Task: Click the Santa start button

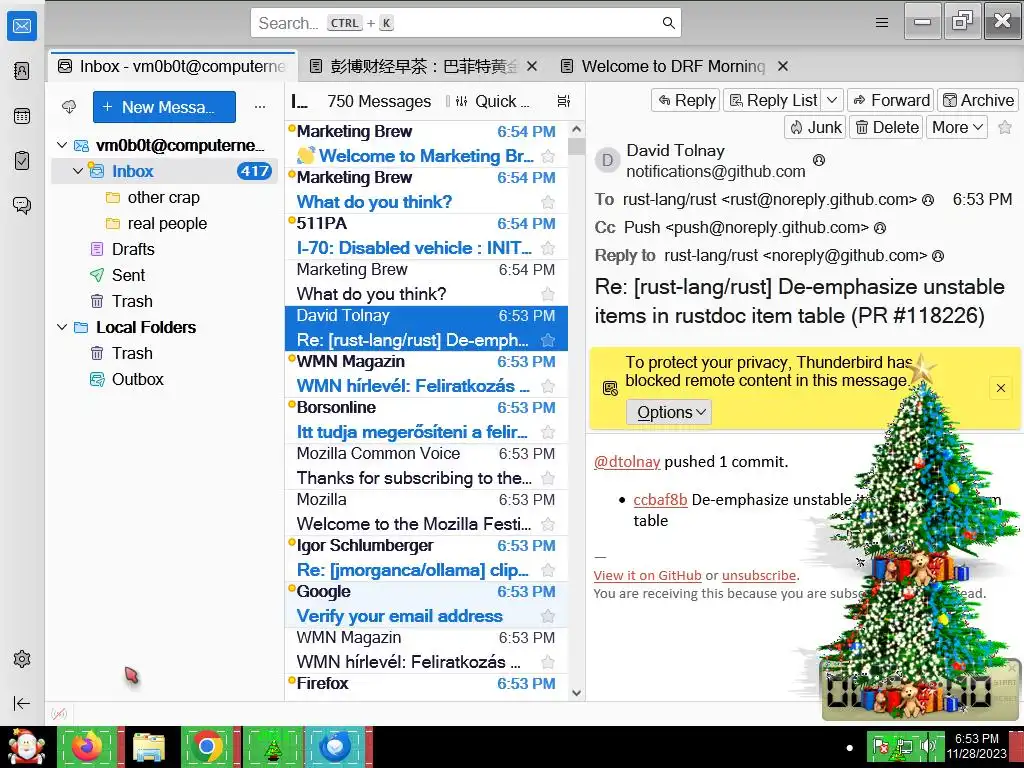Action: click(26, 746)
